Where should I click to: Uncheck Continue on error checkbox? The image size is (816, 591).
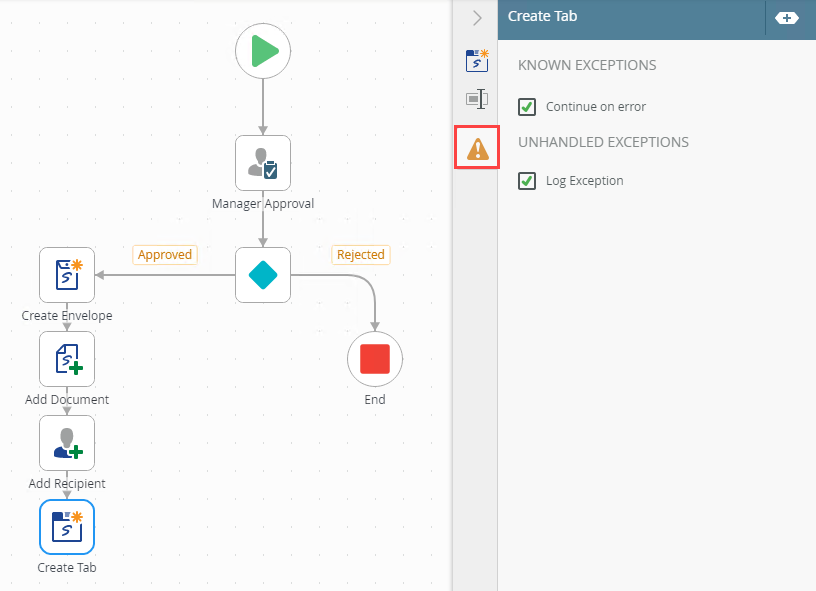coord(527,107)
